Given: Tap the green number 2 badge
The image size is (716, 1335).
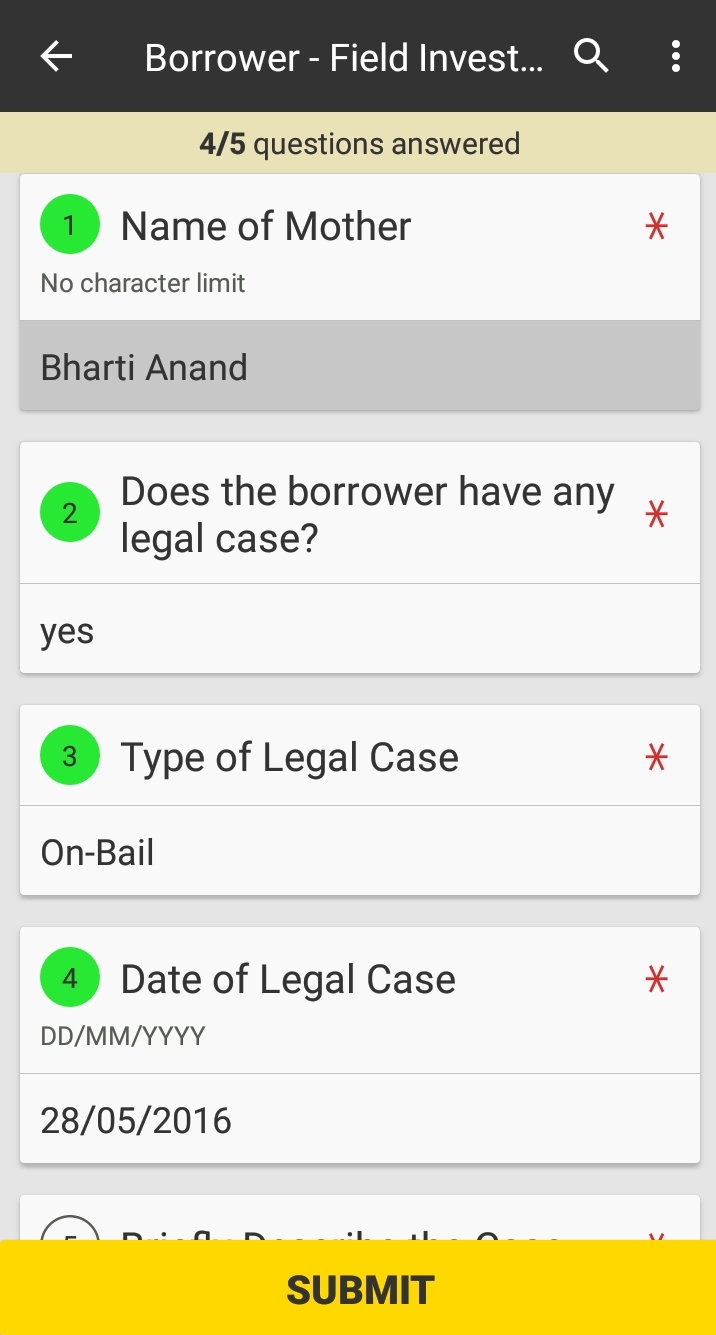Looking at the screenshot, I should 69,513.
